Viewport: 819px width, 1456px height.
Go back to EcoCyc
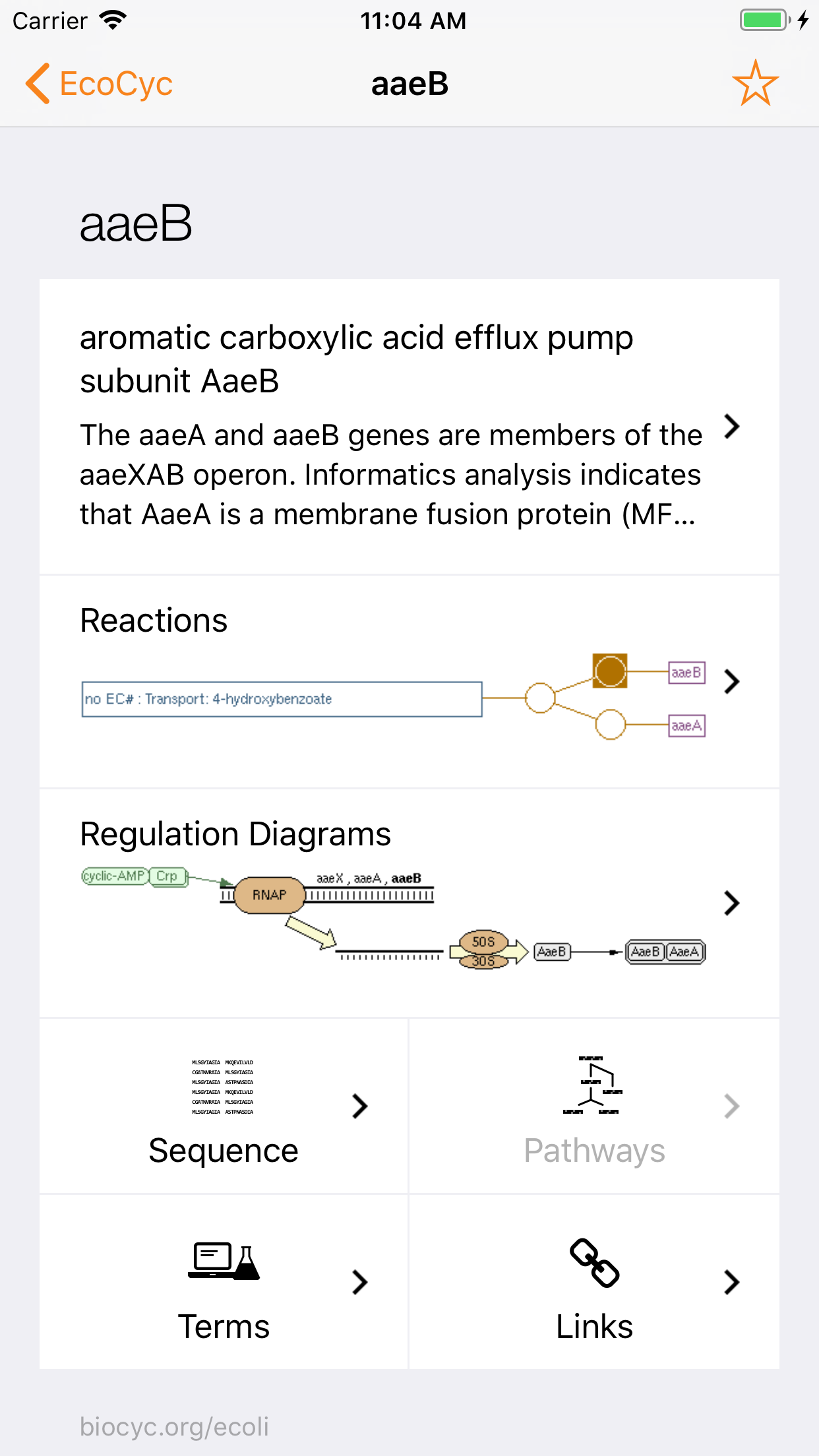(99, 84)
